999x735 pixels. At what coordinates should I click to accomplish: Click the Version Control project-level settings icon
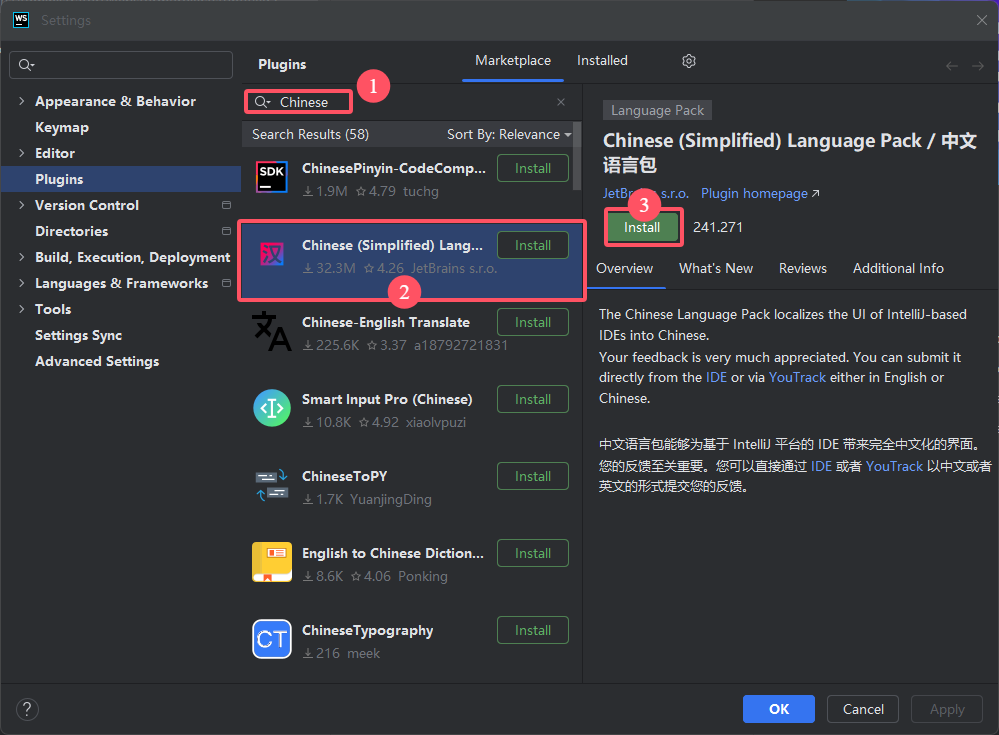226,205
